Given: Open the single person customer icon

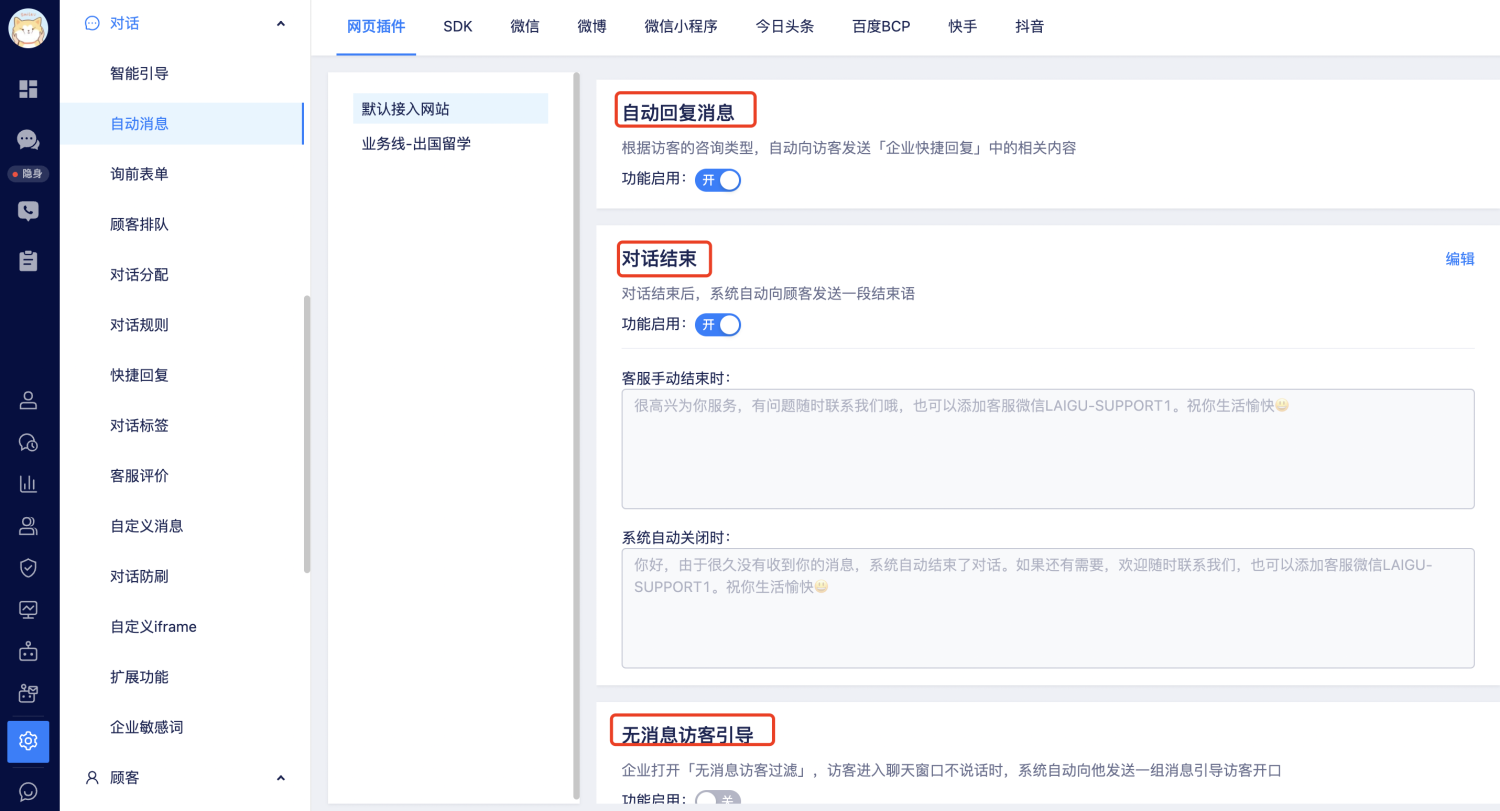Looking at the screenshot, I should click(28, 401).
